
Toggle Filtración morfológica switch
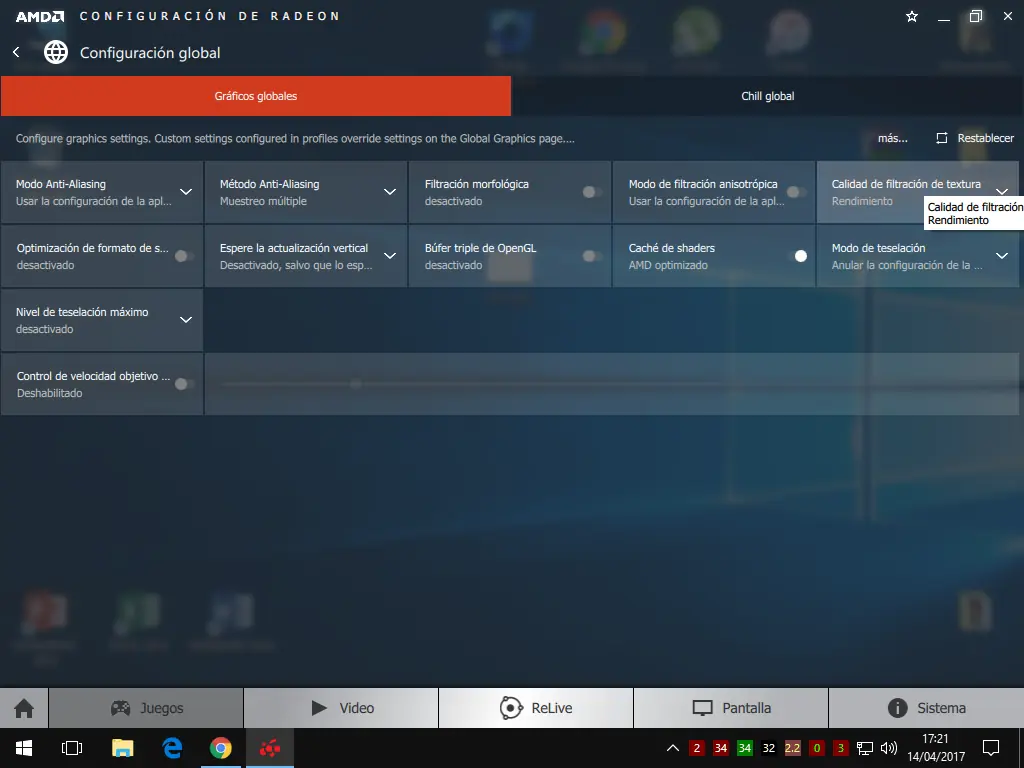coord(592,192)
